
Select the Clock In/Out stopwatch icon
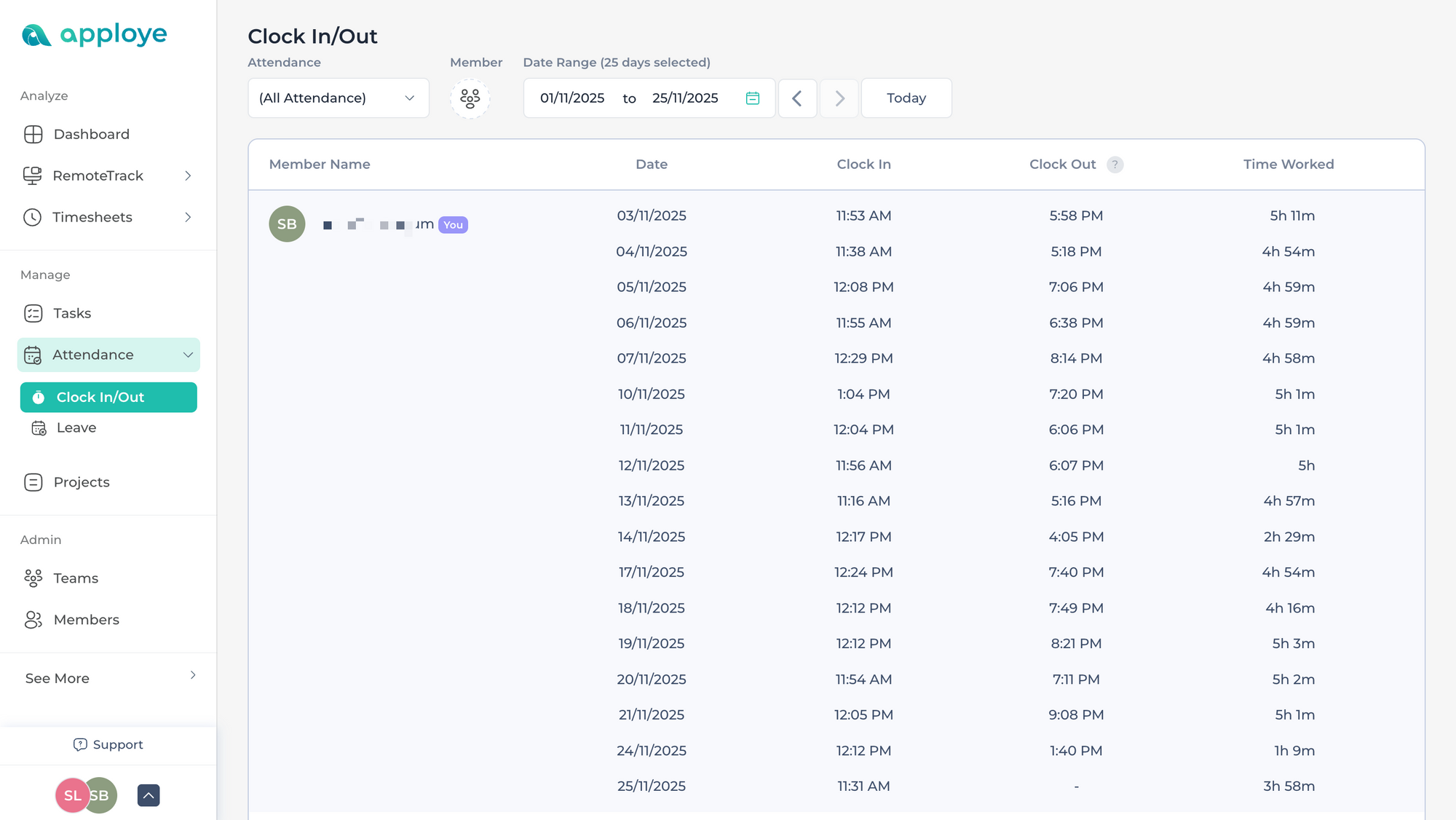pos(38,397)
